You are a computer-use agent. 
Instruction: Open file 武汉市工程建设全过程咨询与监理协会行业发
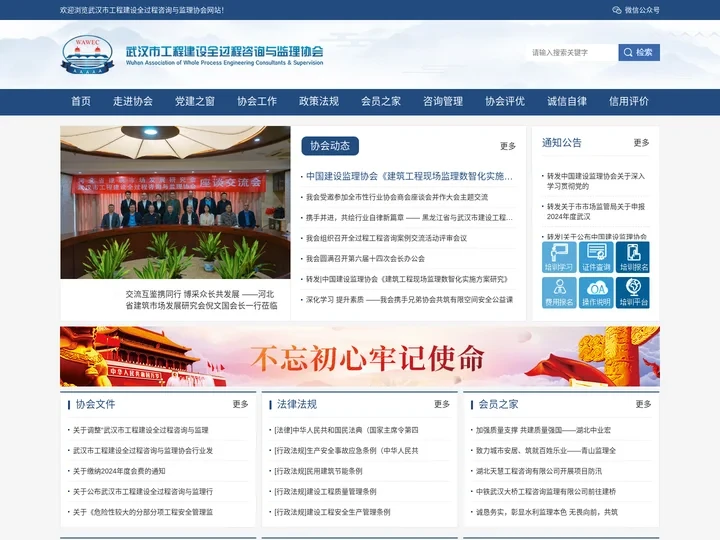(143, 451)
